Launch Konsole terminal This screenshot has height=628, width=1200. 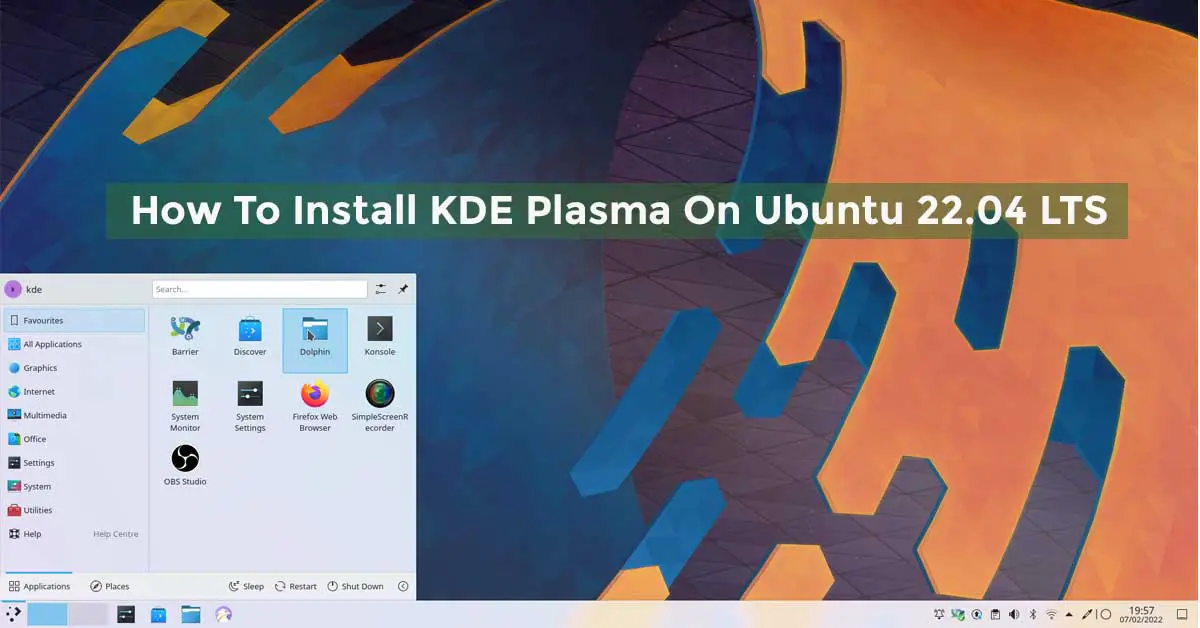379,335
